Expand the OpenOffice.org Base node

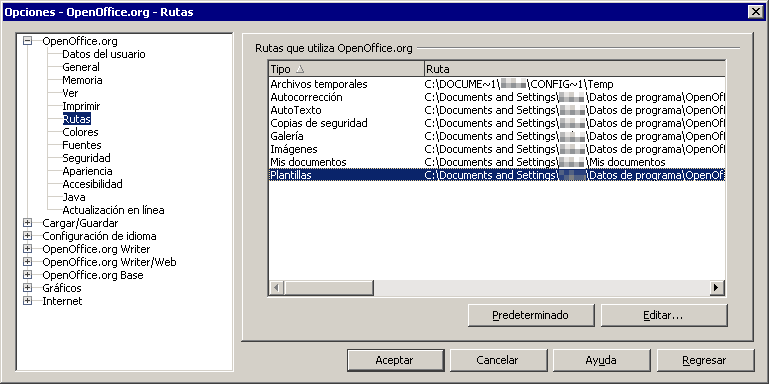(27, 275)
